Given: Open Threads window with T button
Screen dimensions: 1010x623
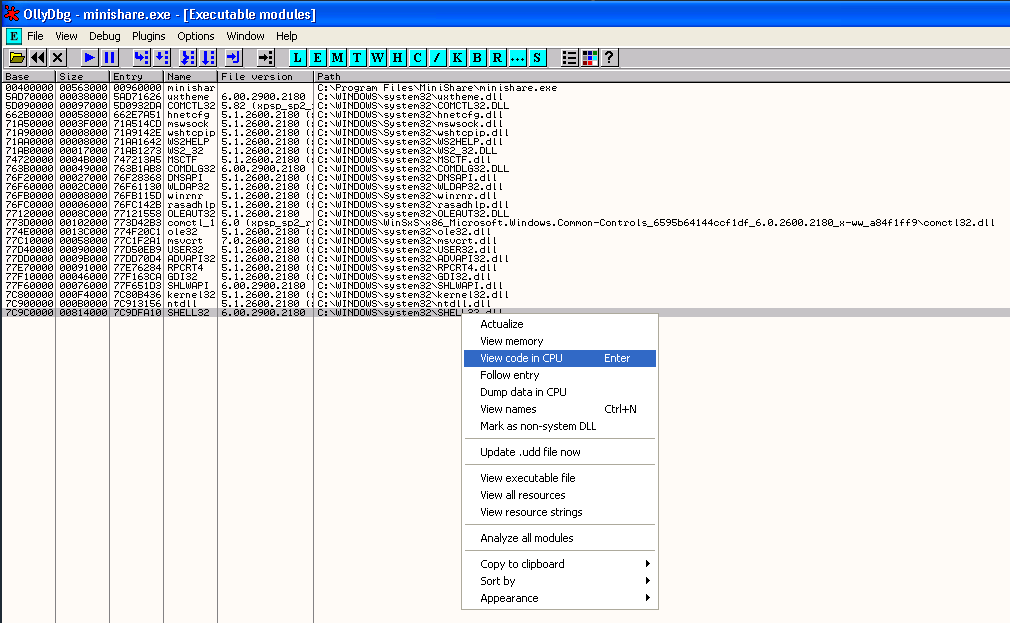Looking at the screenshot, I should coord(357,58).
